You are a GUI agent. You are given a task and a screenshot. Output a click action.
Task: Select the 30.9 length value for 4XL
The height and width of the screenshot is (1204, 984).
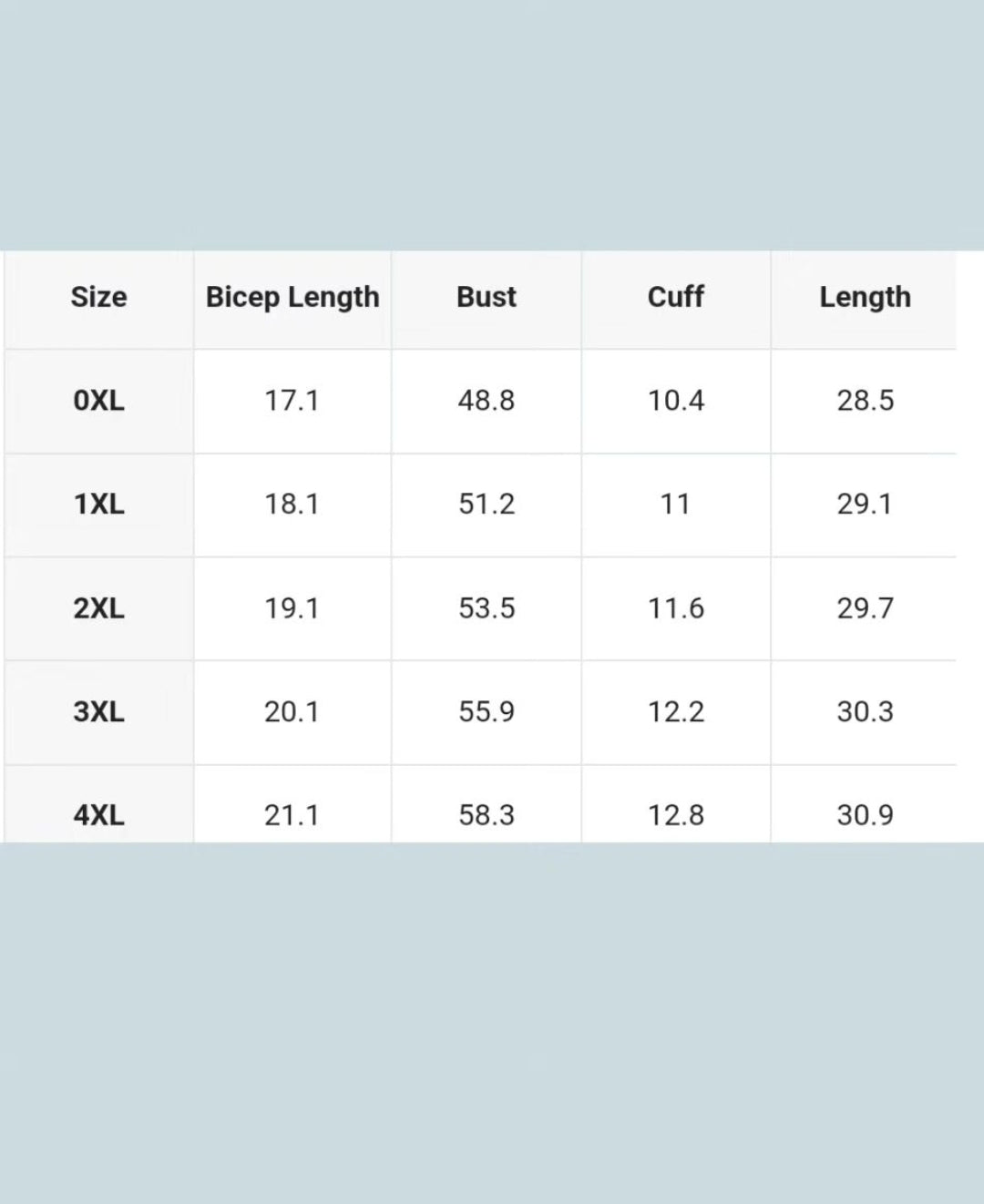click(865, 815)
